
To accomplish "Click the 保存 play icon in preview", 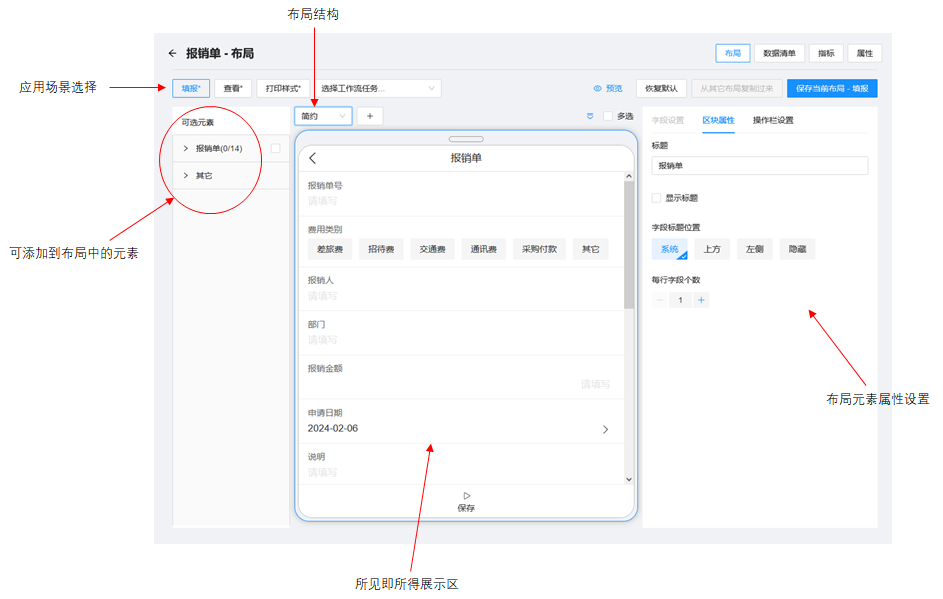I will [x=466, y=495].
